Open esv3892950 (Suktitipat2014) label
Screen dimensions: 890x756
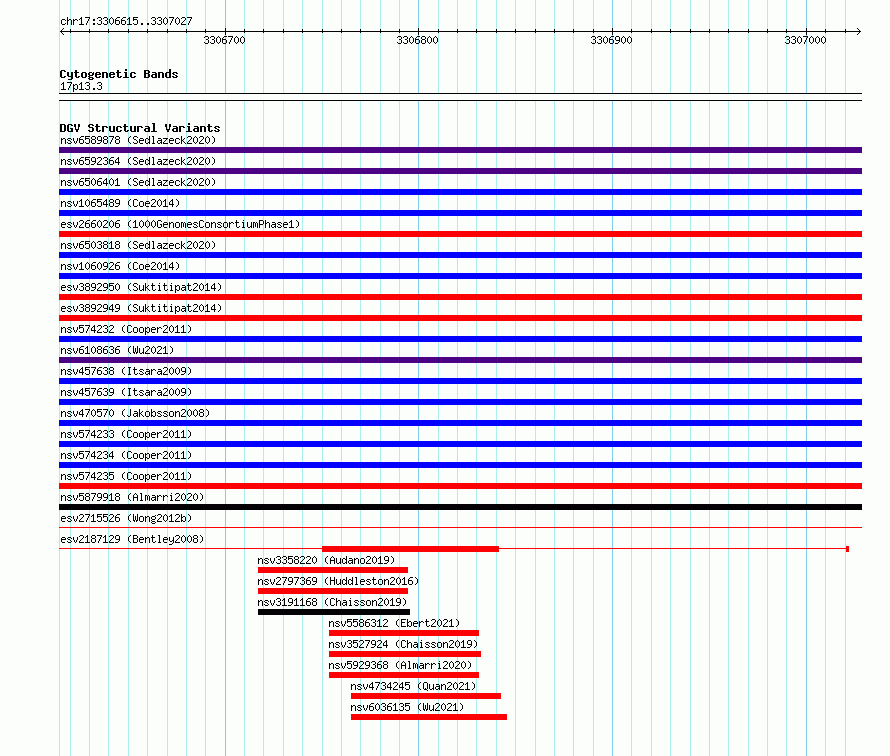click(x=141, y=287)
